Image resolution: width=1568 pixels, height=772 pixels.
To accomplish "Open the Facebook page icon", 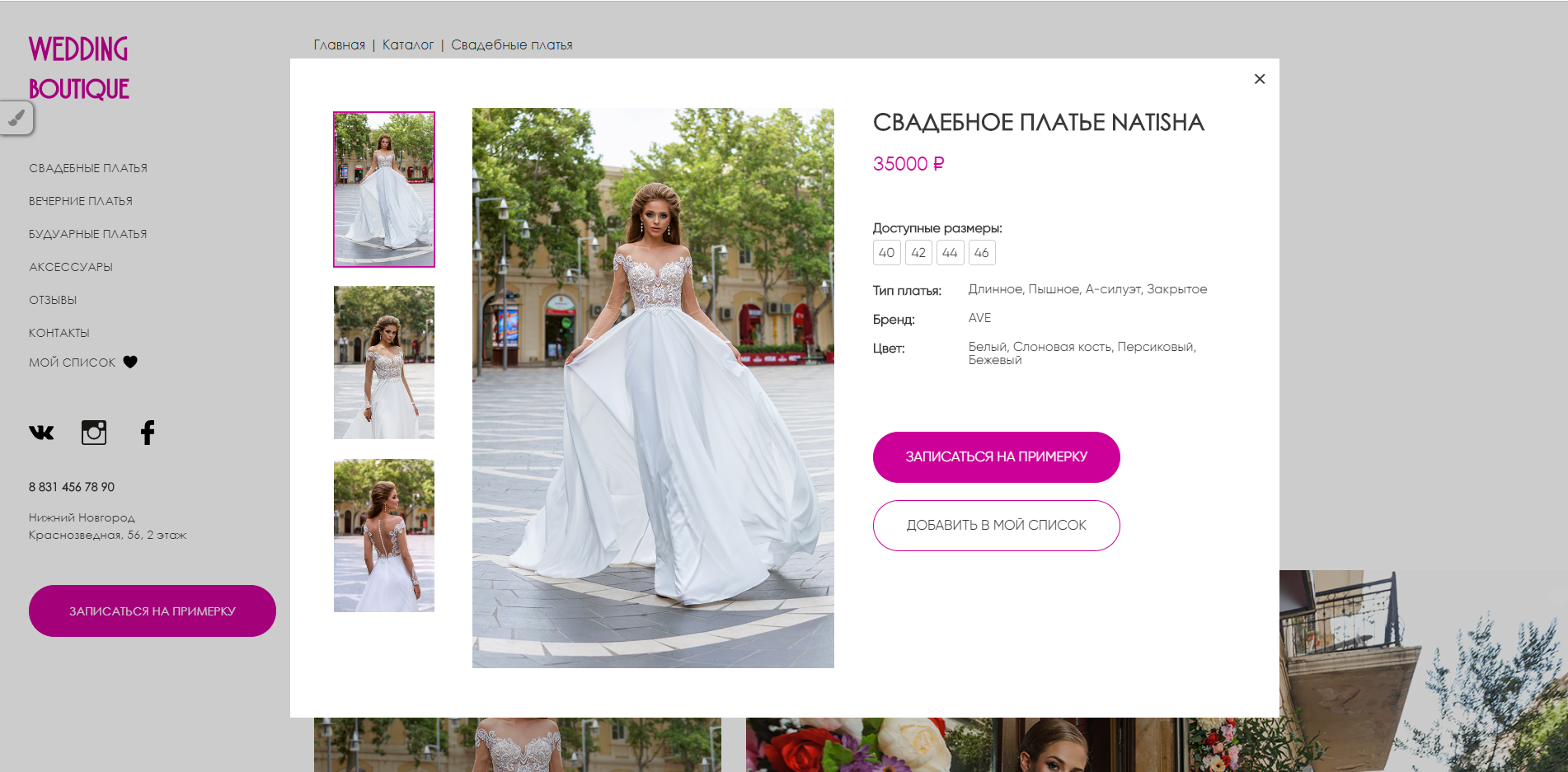I will tap(148, 433).
